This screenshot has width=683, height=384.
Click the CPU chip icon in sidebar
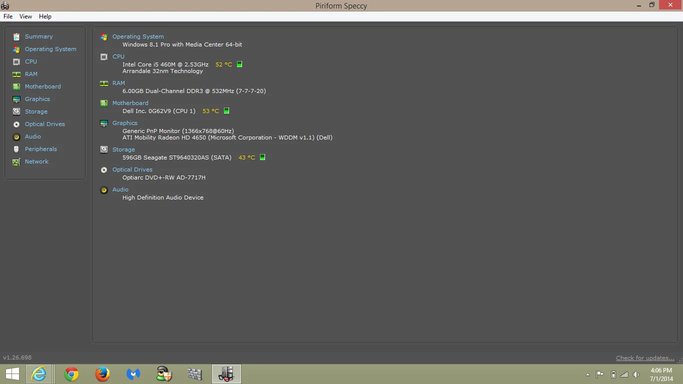(16, 62)
